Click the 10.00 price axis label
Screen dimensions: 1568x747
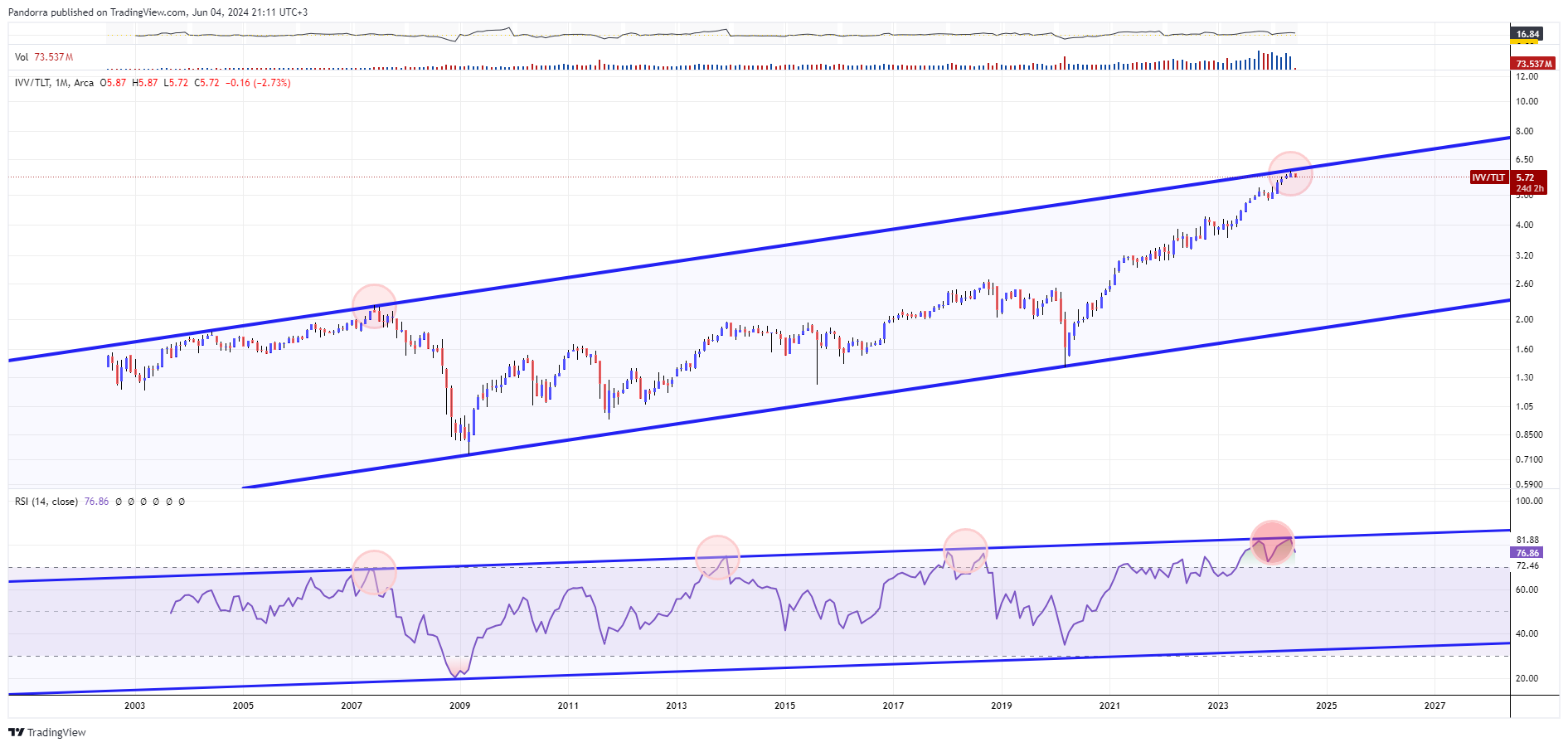[1527, 101]
